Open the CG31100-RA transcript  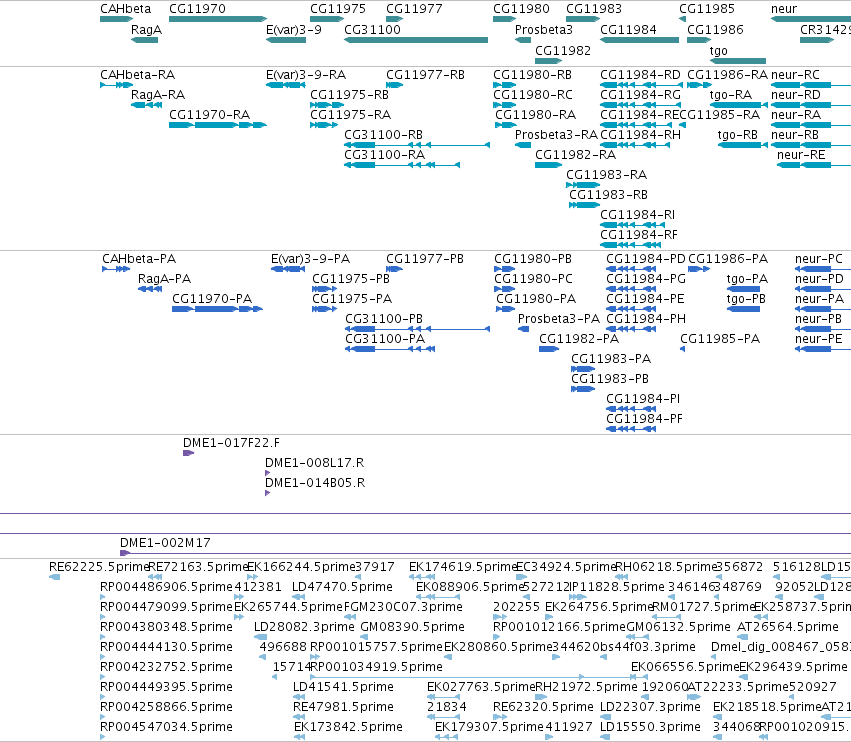point(402,165)
